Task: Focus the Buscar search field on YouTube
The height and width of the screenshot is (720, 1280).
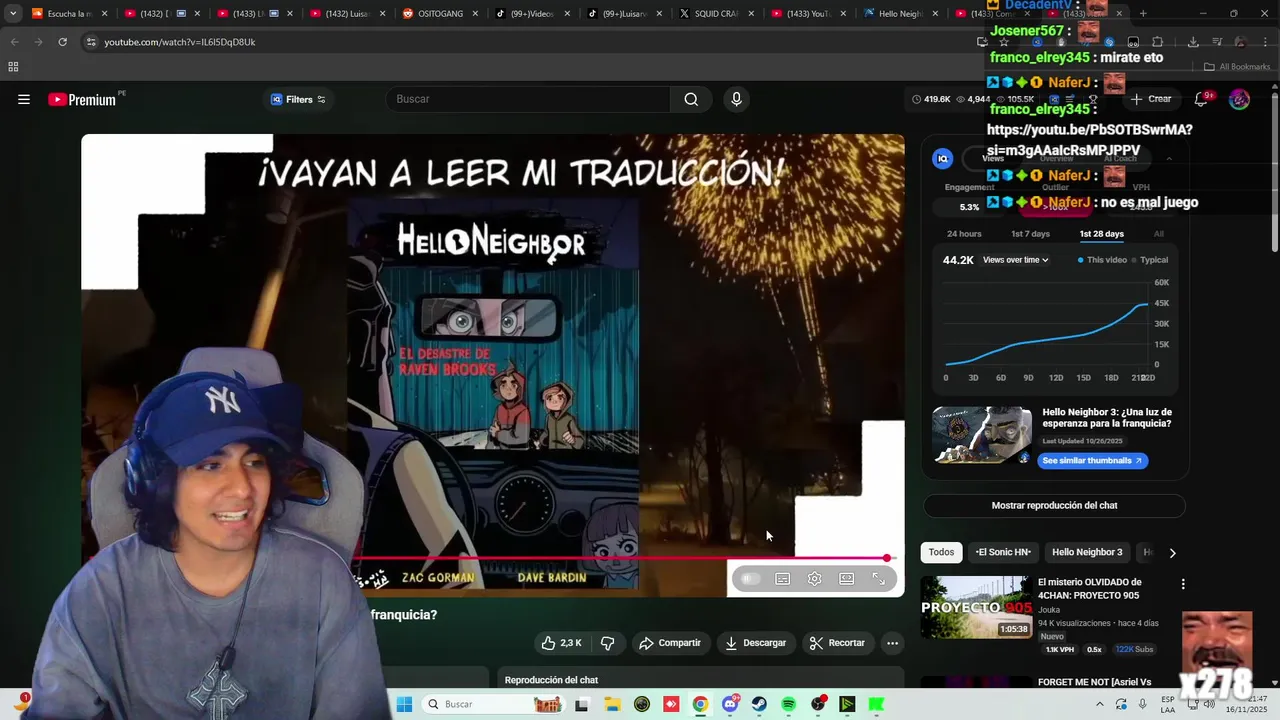Action: (x=530, y=99)
